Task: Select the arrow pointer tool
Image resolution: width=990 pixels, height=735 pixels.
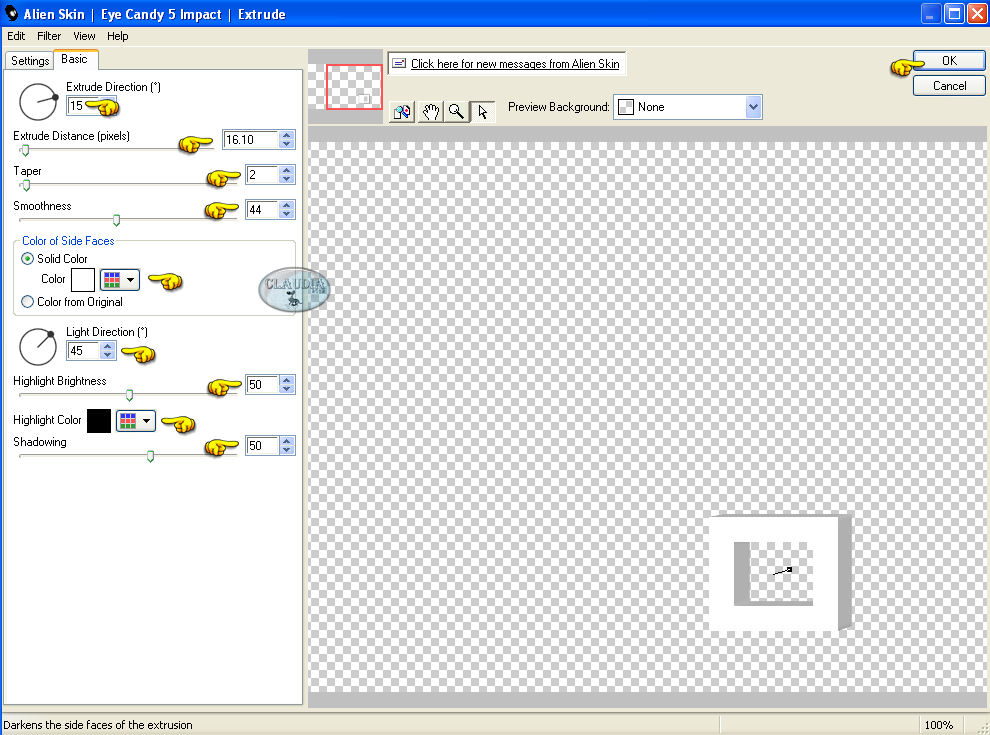Action: click(483, 112)
